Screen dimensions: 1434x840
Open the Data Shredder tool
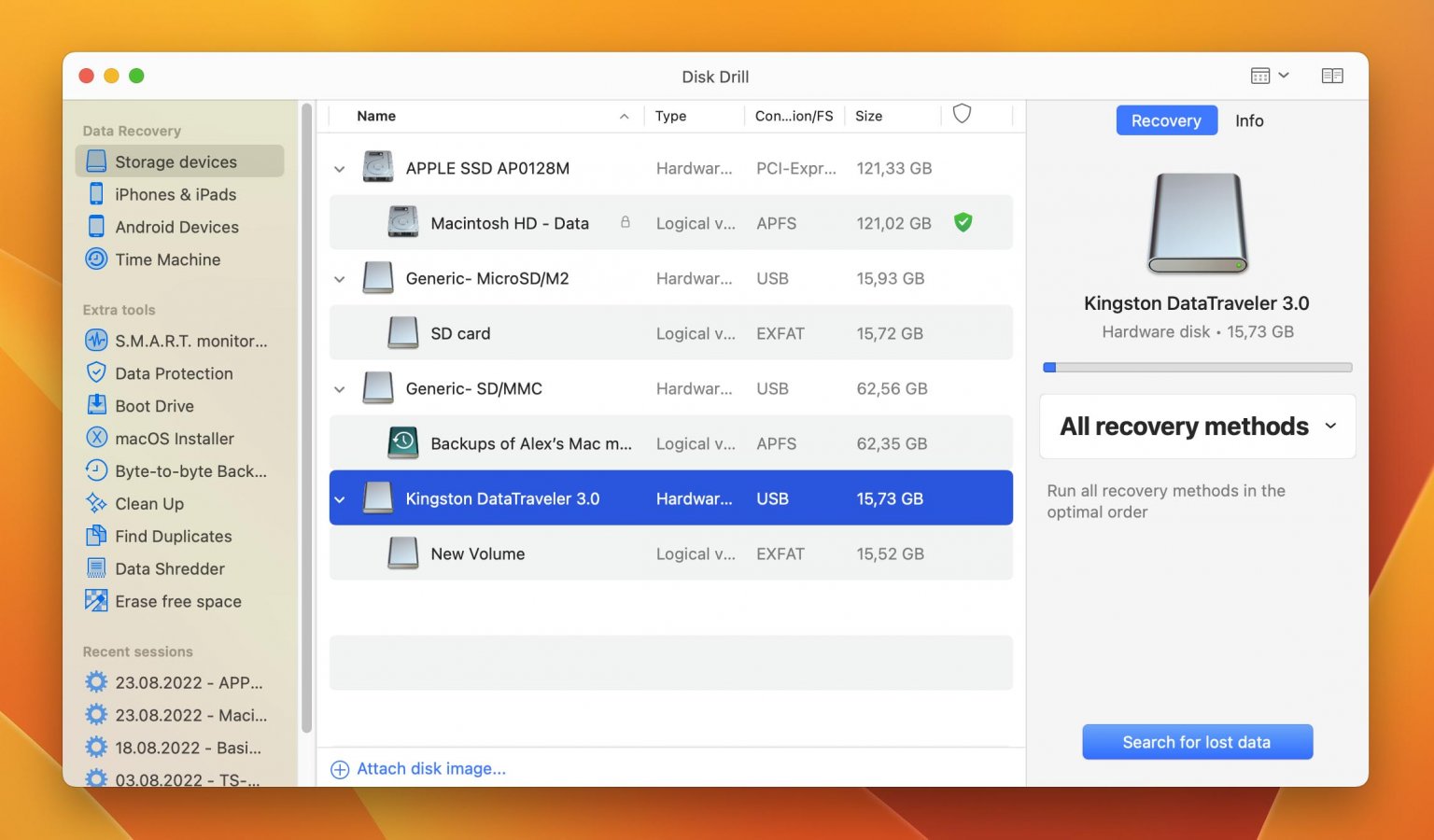(x=169, y=569)
